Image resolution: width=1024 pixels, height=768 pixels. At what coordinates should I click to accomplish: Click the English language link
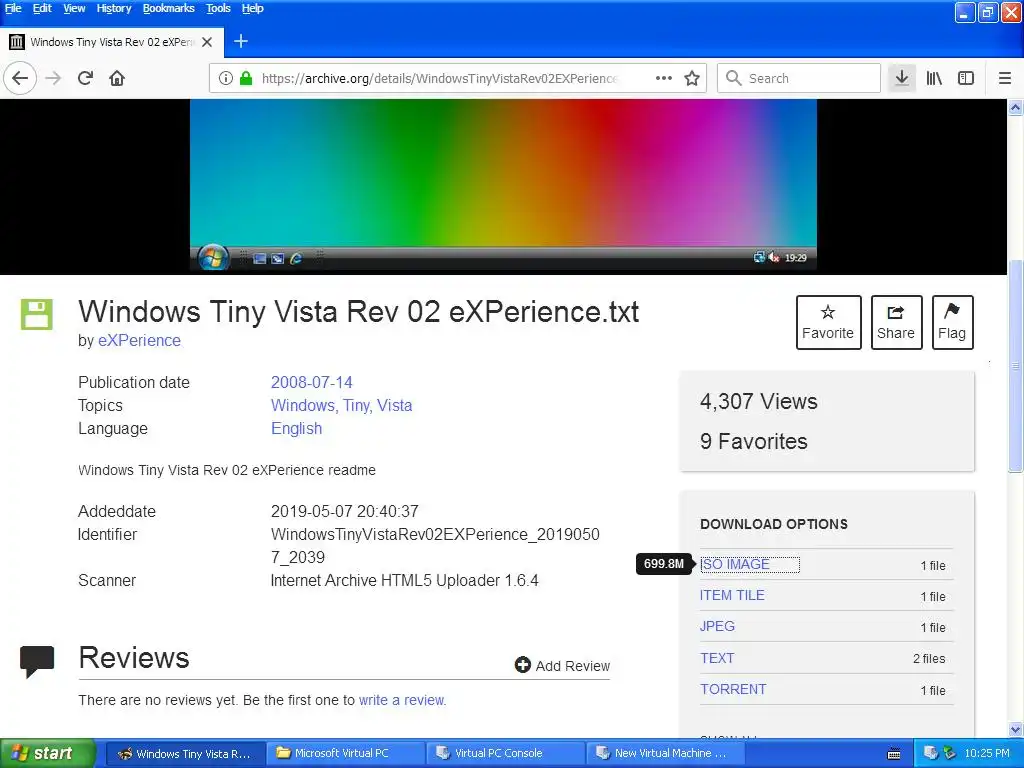coord(296,429)
